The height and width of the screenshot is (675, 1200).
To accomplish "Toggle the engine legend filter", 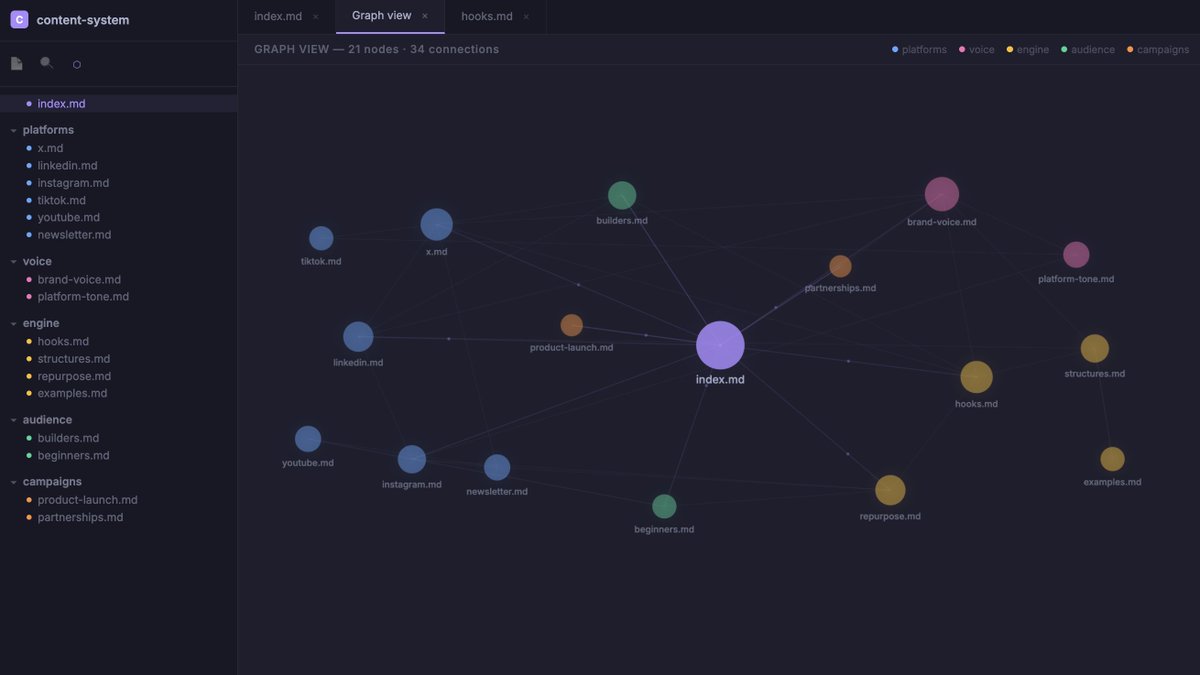I will pos(1028,49).
